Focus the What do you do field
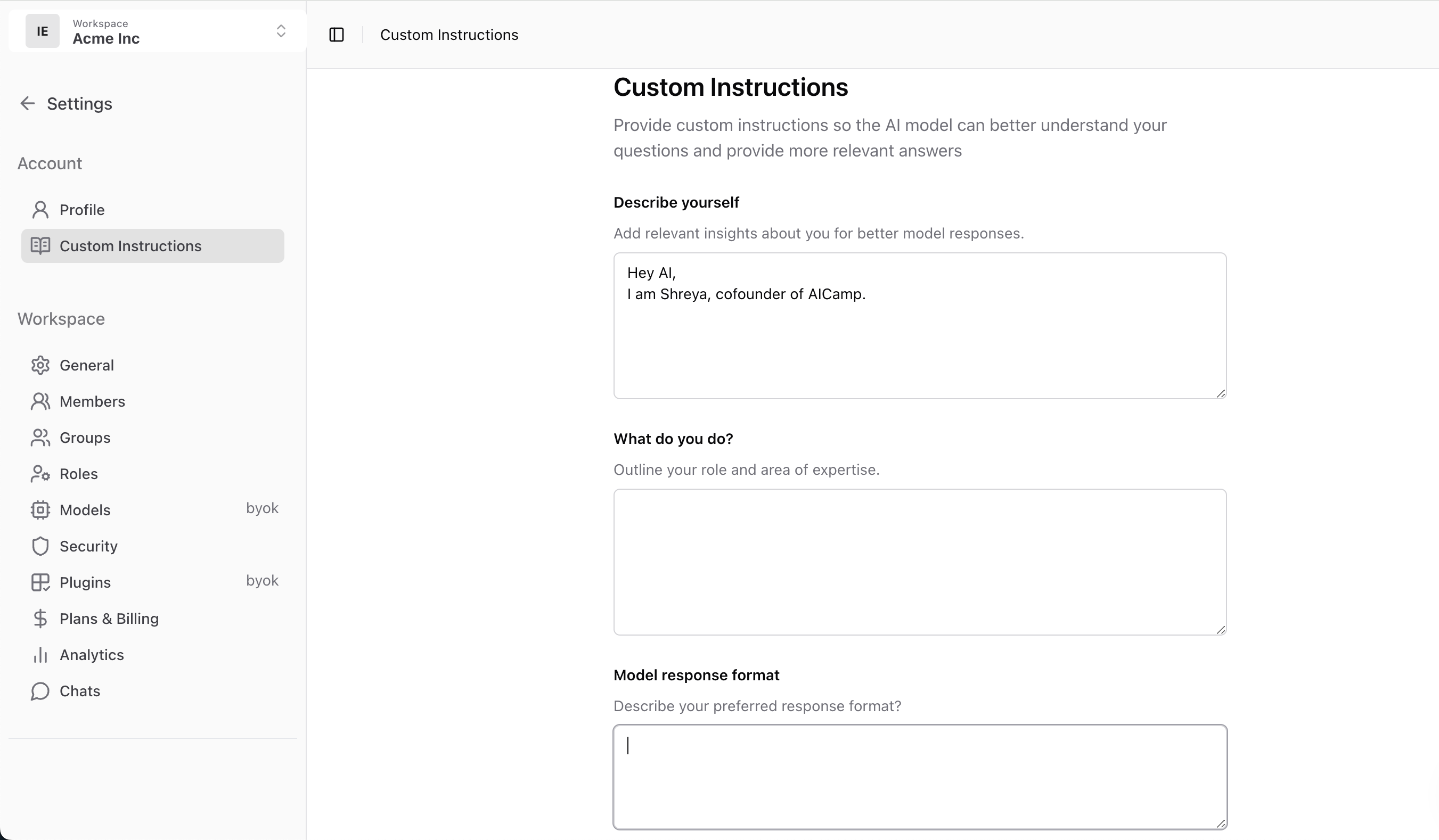 click(919, 562)
